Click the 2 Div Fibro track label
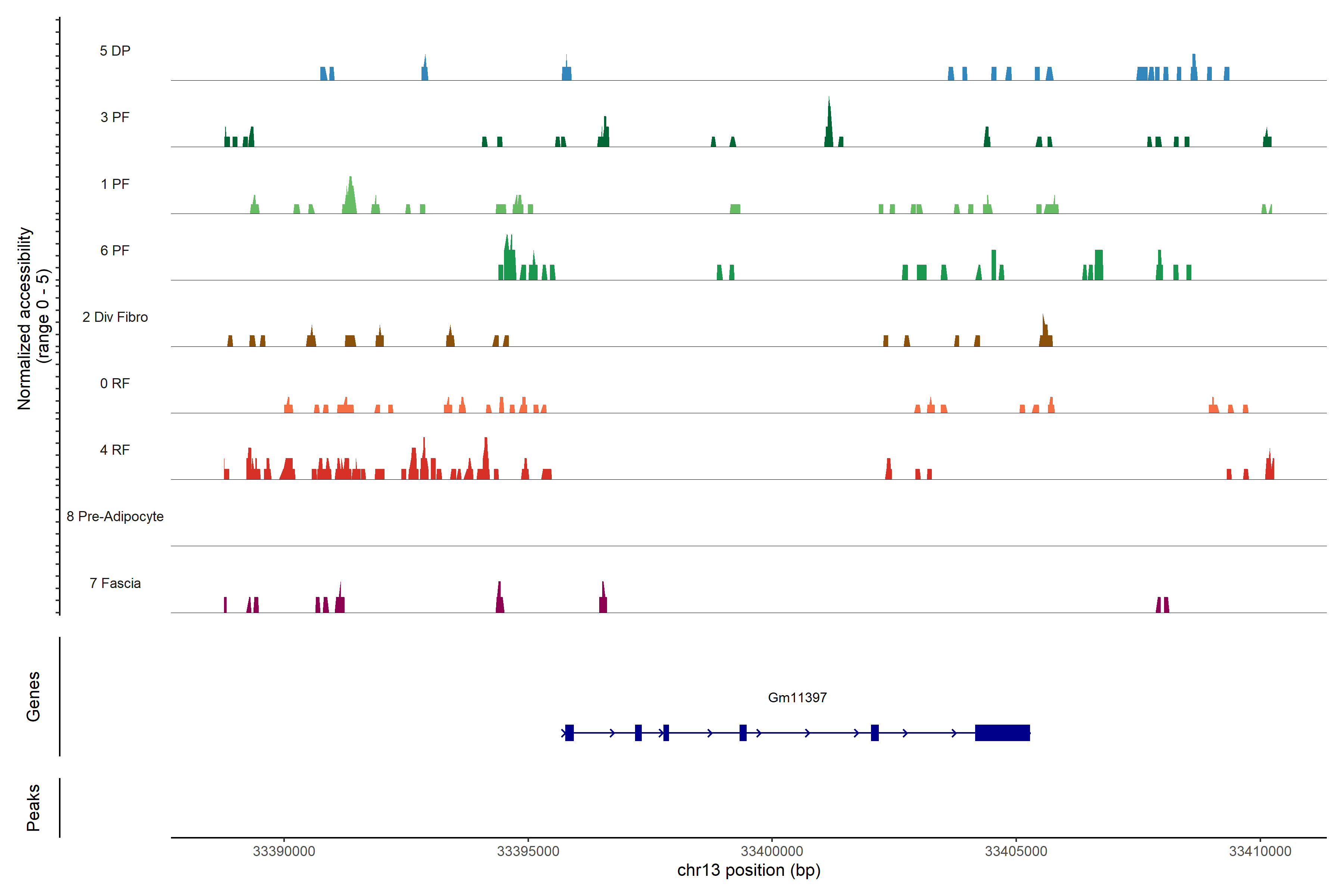This screenshot has height=896, width=1344. tap(115, 317)
